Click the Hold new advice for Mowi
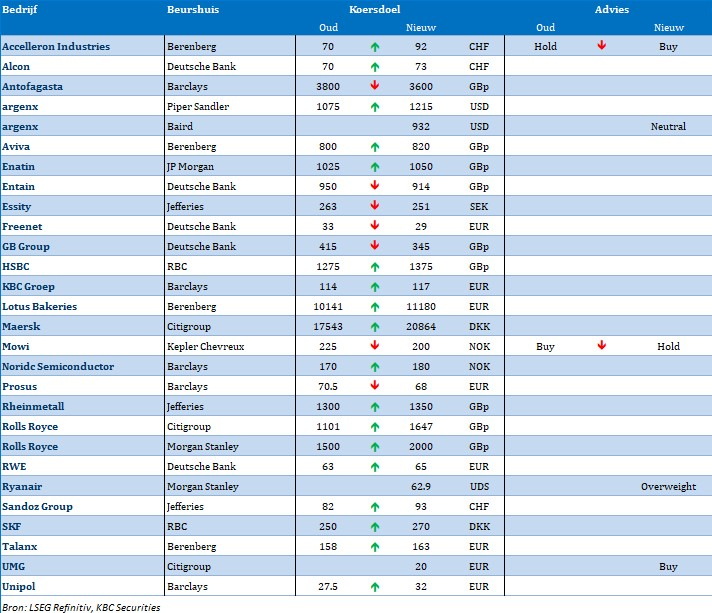This screenshot has height=613, width=712. pyautogui.click(x=668, y=346)
